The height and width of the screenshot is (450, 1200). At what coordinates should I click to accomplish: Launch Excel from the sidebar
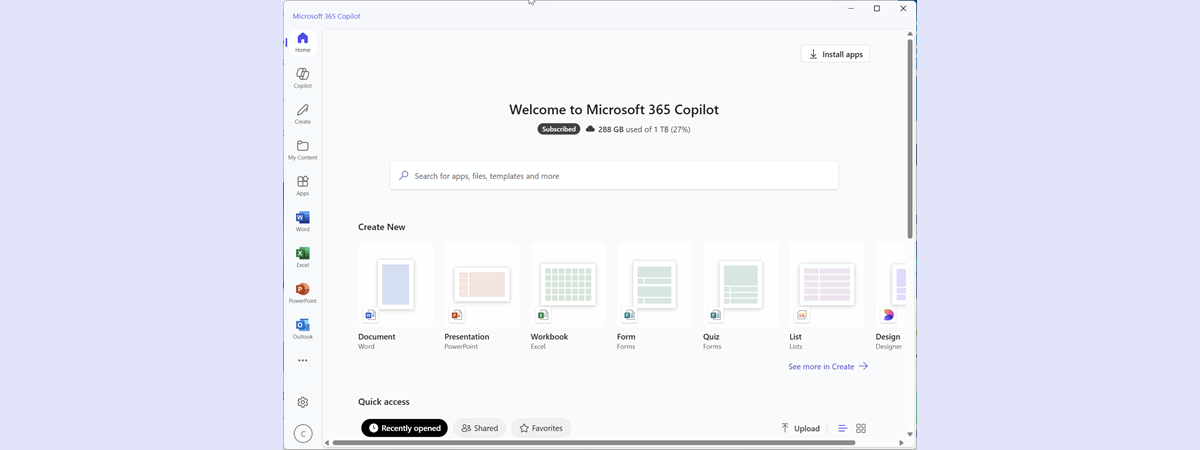302,258
